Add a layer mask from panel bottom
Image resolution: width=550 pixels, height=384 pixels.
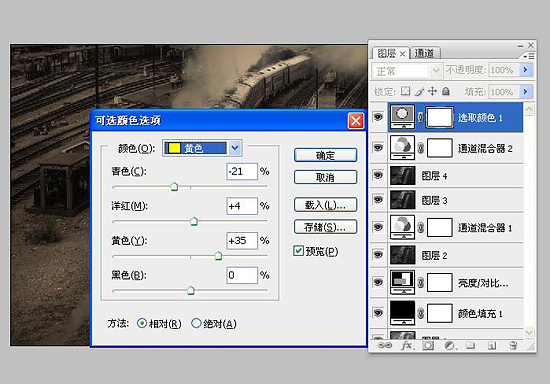[428, 346]
